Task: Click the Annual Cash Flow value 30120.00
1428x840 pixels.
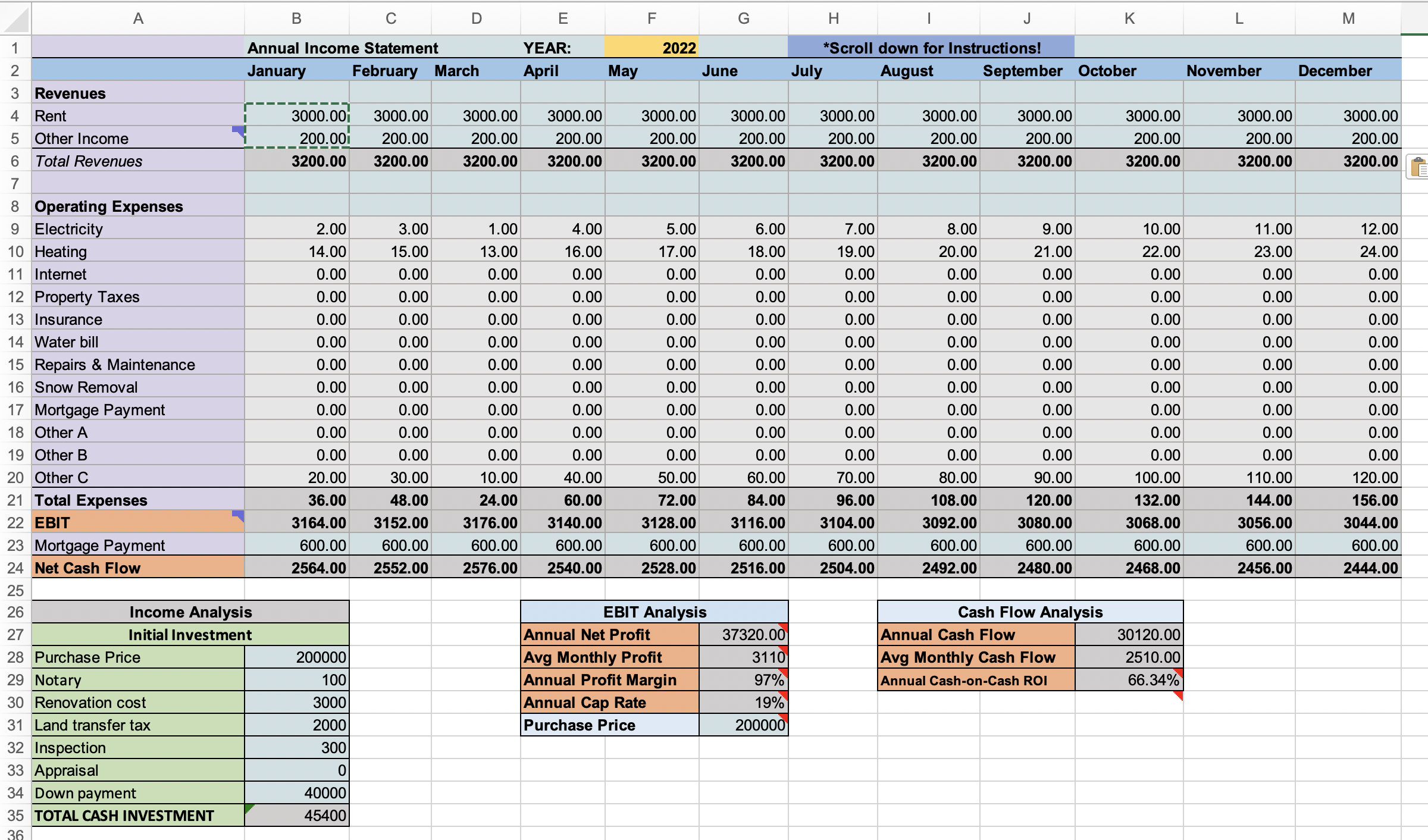Action: (x=1129, y=635)
